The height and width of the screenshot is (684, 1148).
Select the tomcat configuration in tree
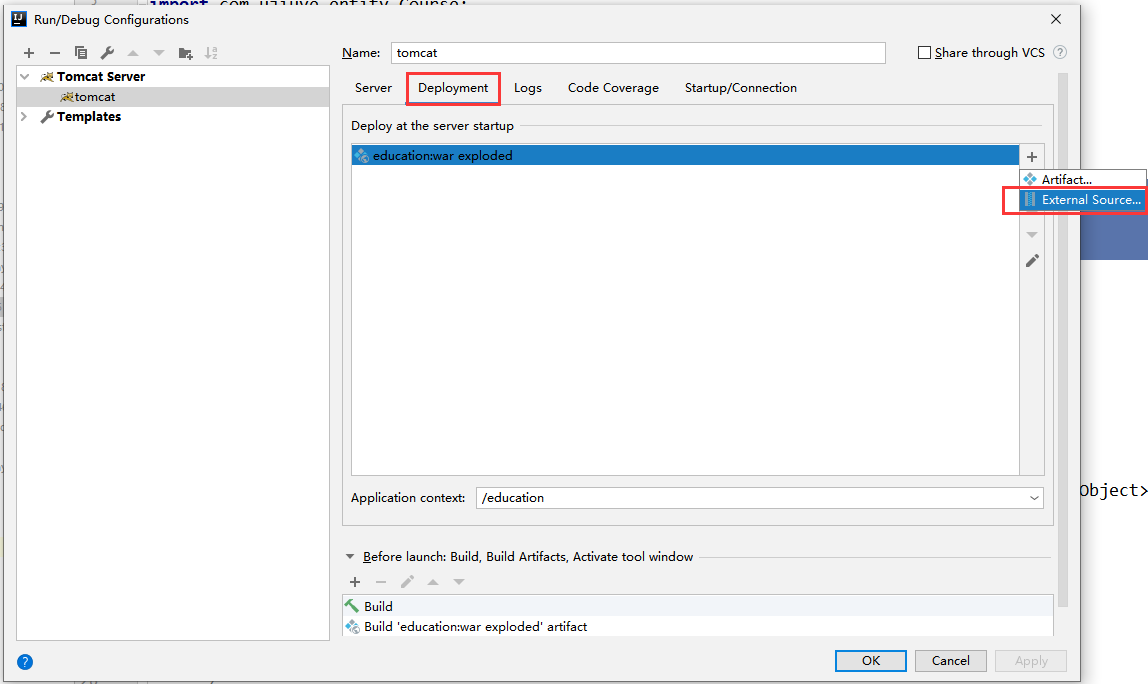[173, 97]
